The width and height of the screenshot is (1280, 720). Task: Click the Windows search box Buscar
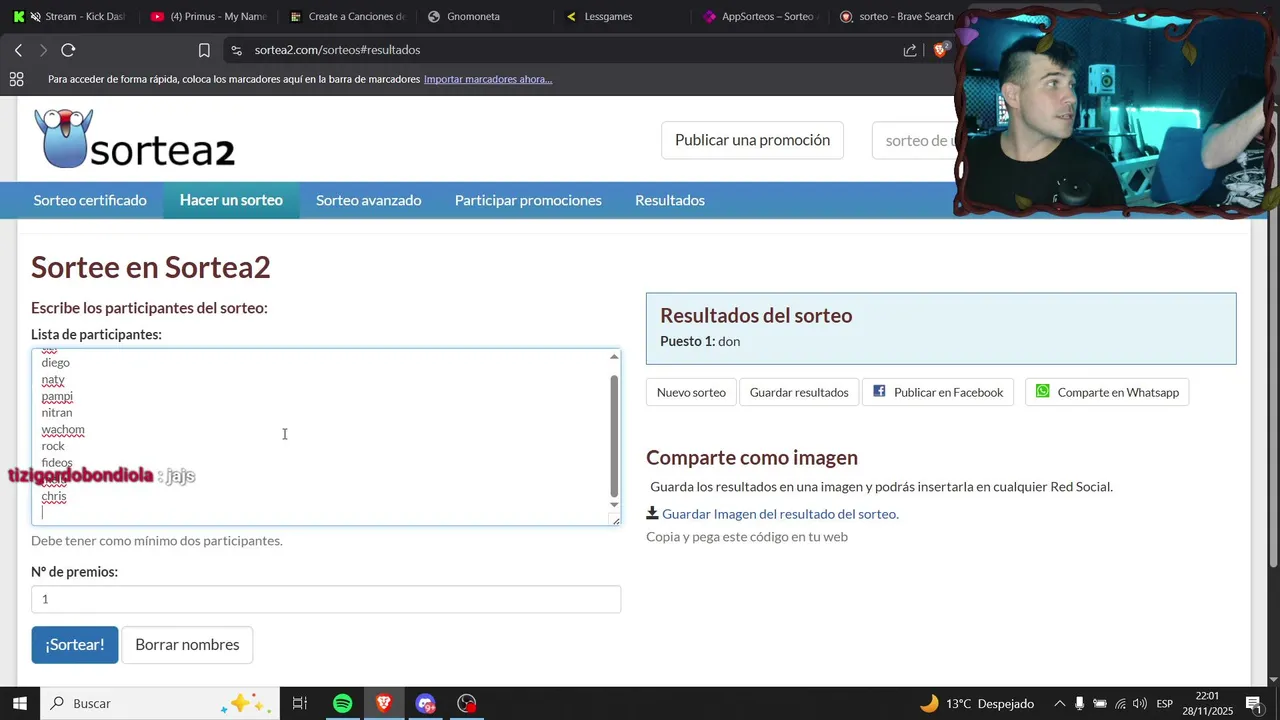click(x=160, y=703)
